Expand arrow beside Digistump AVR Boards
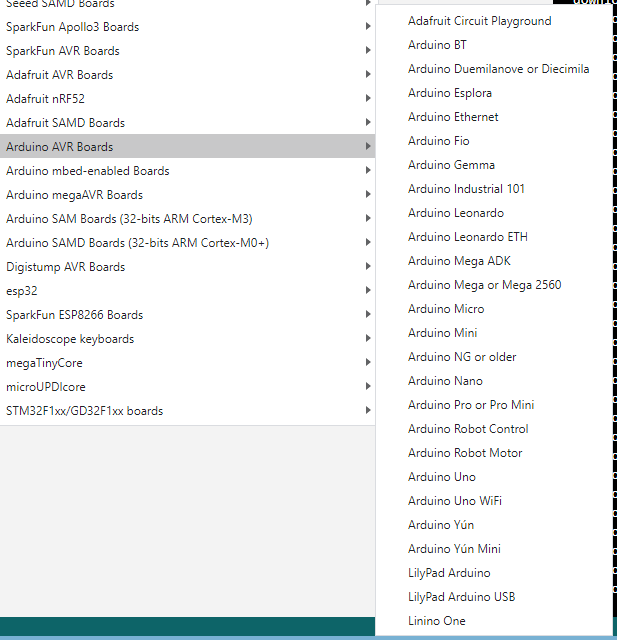Screen dimensions: 617x640 (368, 267)
